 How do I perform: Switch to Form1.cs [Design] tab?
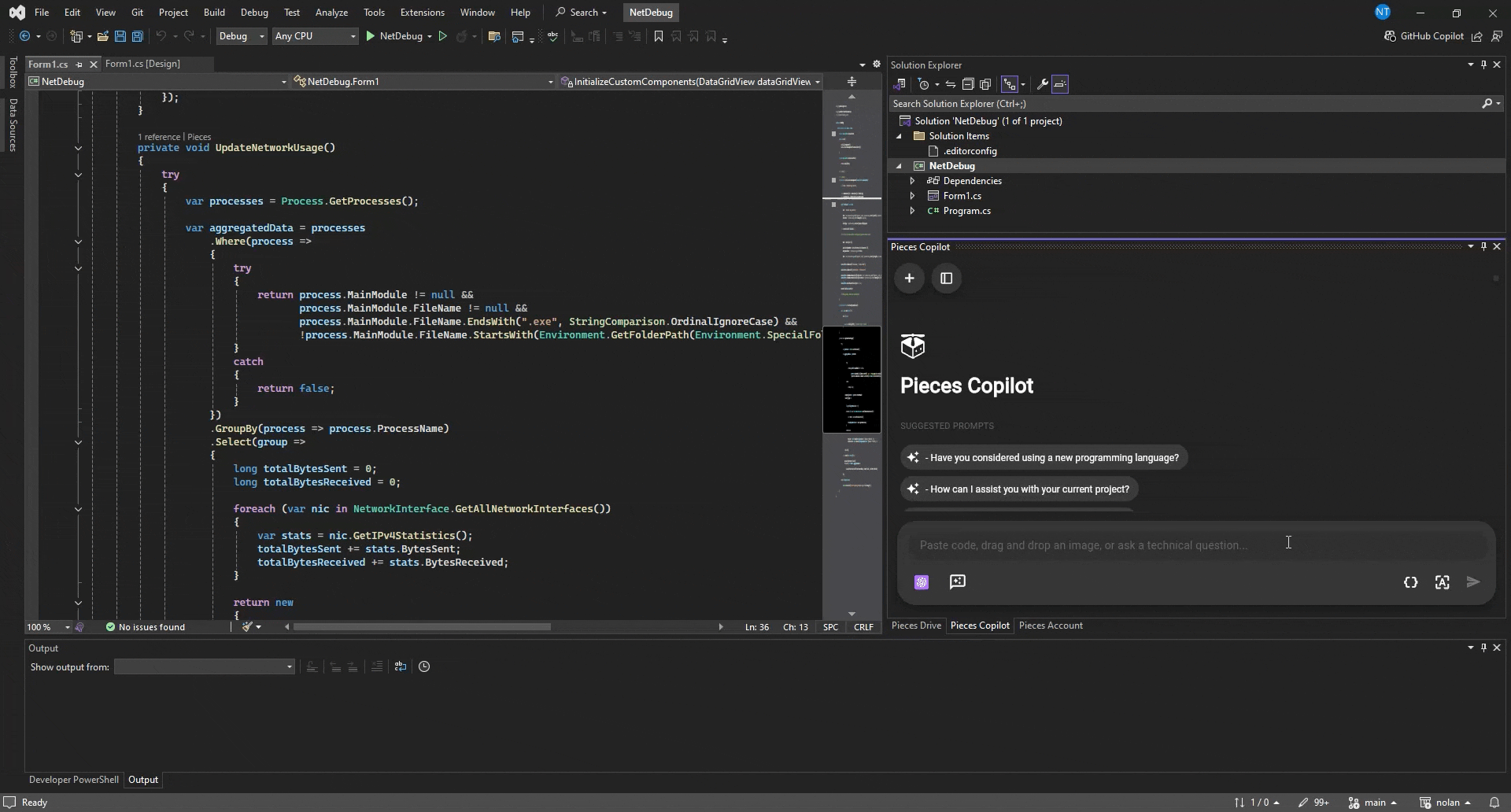coord(142,64)
